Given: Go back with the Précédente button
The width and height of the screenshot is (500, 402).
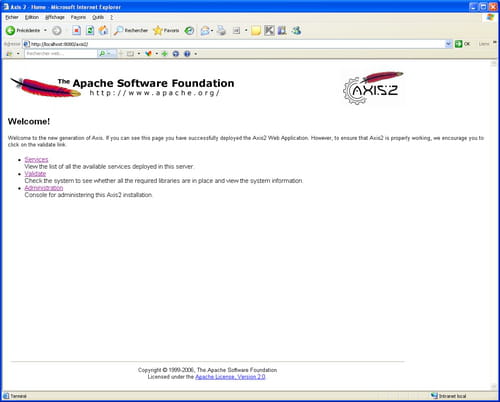Looking at the screenshot, I should point(23,30).
